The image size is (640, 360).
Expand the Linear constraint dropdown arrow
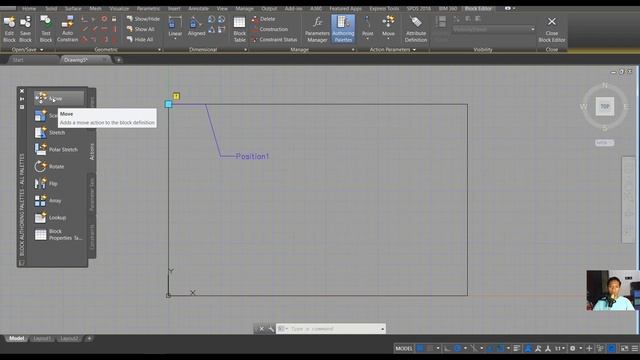click(x=175, y=39)
